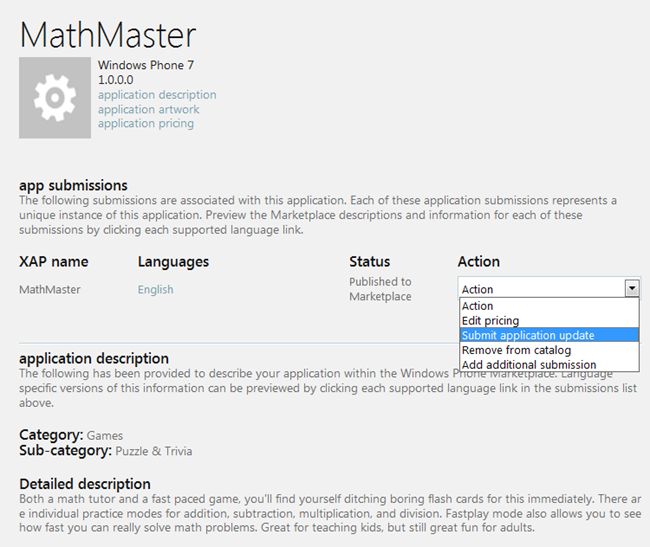Image resolution: width=650 pixels, height=547 pixels.
Task: Click the Languages column header
Action: [173, 262]
